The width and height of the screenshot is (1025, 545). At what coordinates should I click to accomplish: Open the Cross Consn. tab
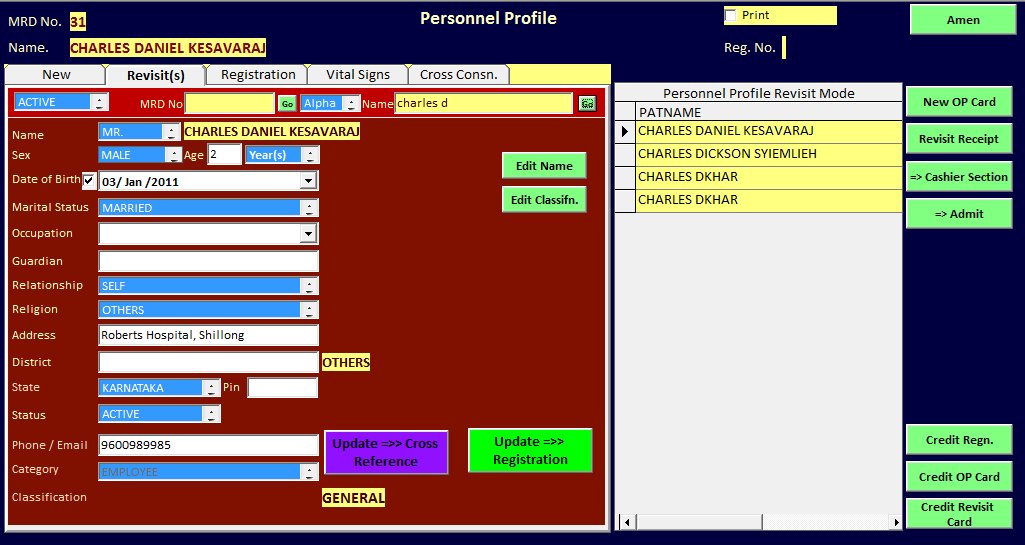[x=458, y=74]
